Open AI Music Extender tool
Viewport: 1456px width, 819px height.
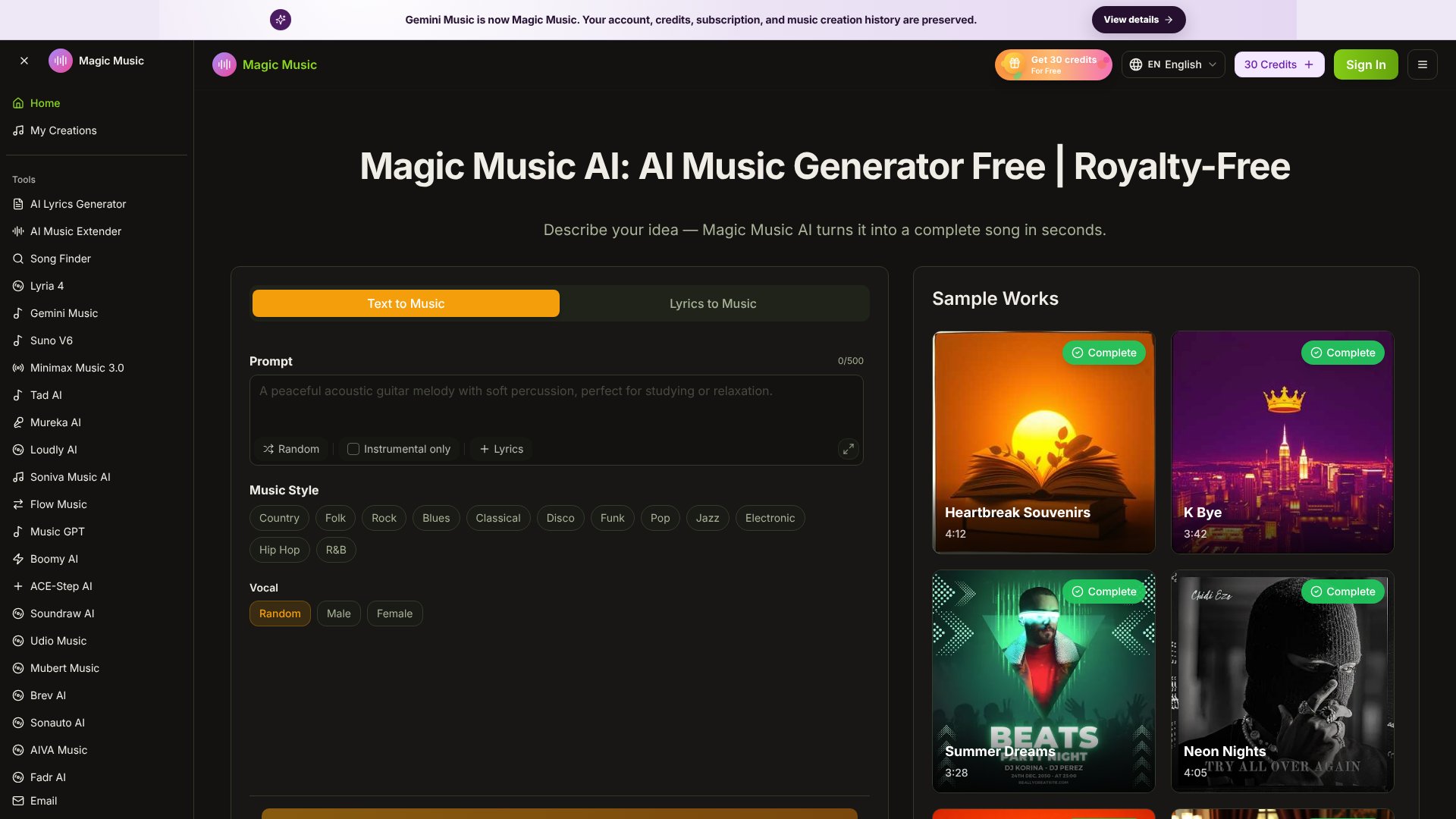point(96,231)
